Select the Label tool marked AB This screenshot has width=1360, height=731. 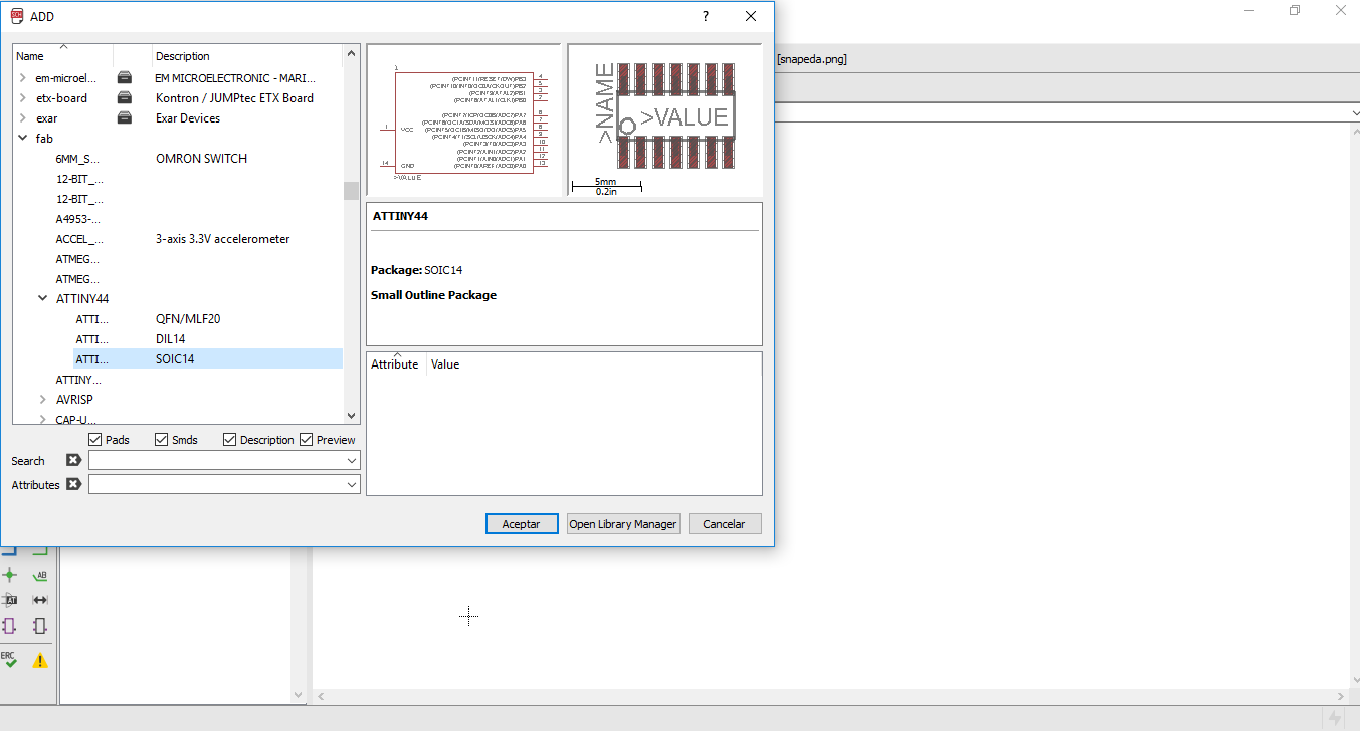pos(40,575)
